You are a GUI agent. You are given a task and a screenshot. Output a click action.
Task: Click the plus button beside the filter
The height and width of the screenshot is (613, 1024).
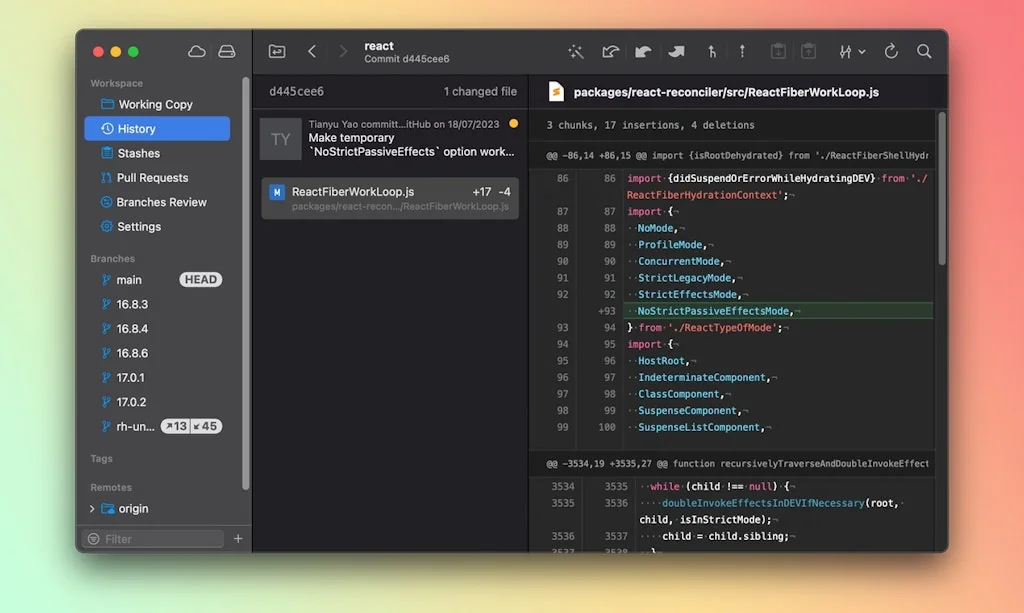pyautogui.click(x=237, y=538)
